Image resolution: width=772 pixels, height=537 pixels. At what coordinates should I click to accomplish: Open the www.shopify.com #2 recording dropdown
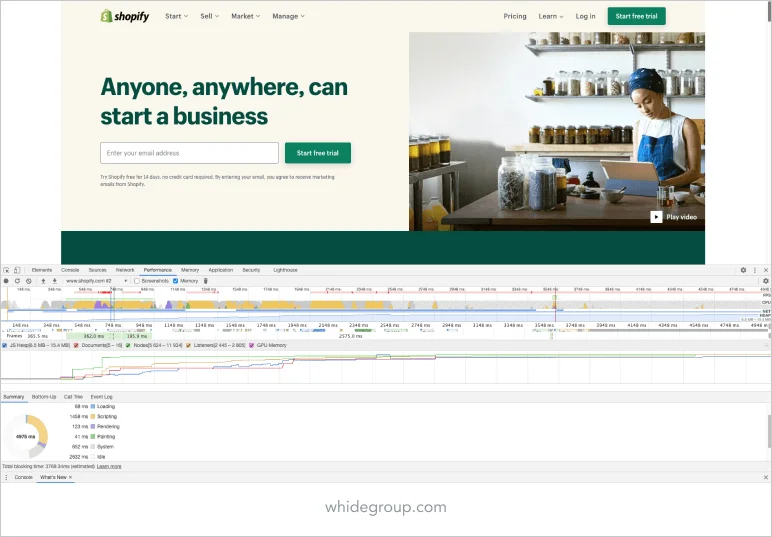coord(96,281)
